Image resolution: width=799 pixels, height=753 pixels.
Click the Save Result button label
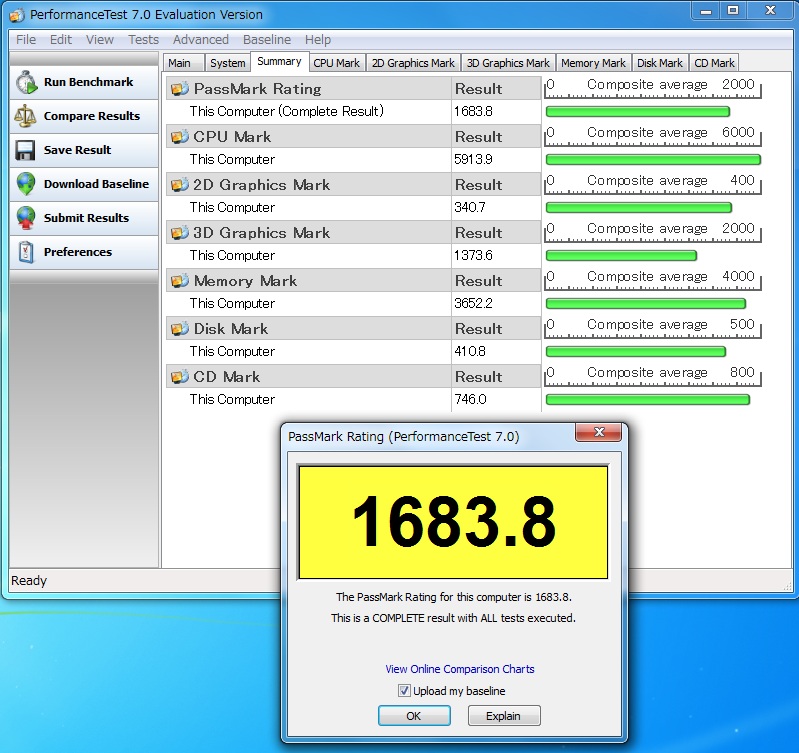[x=77, y=150]
